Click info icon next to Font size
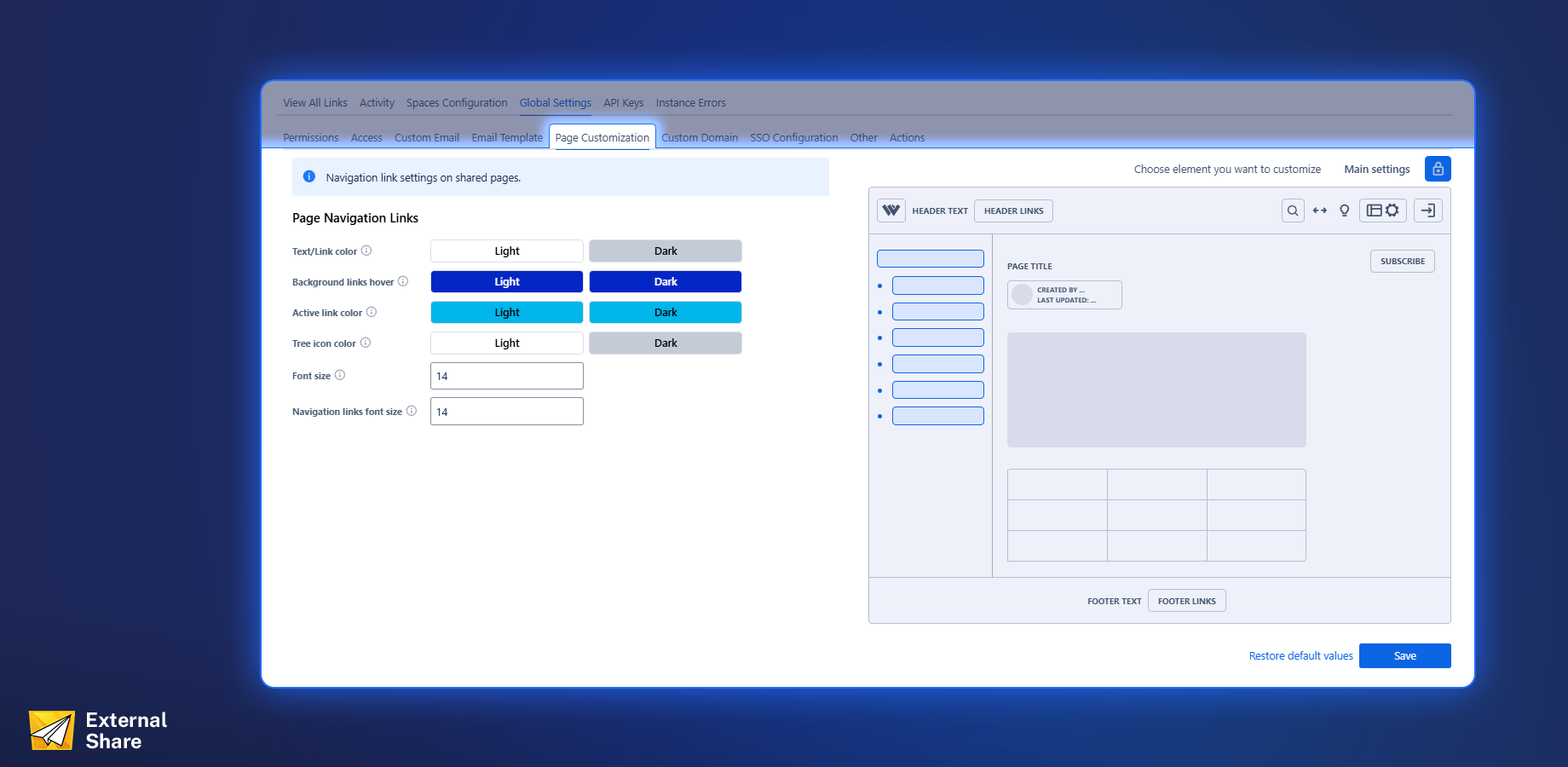The image size is (1568, 767). tap(340, 375)
